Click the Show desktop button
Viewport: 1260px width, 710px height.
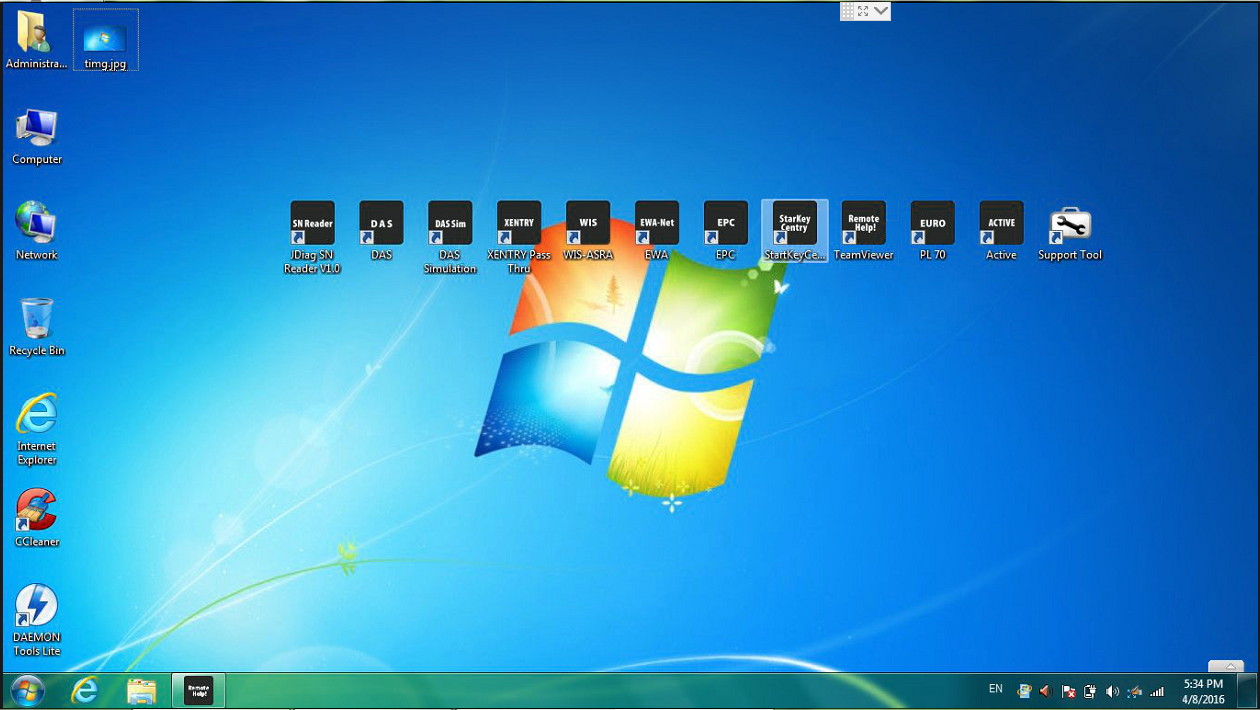pos(1247,690)
